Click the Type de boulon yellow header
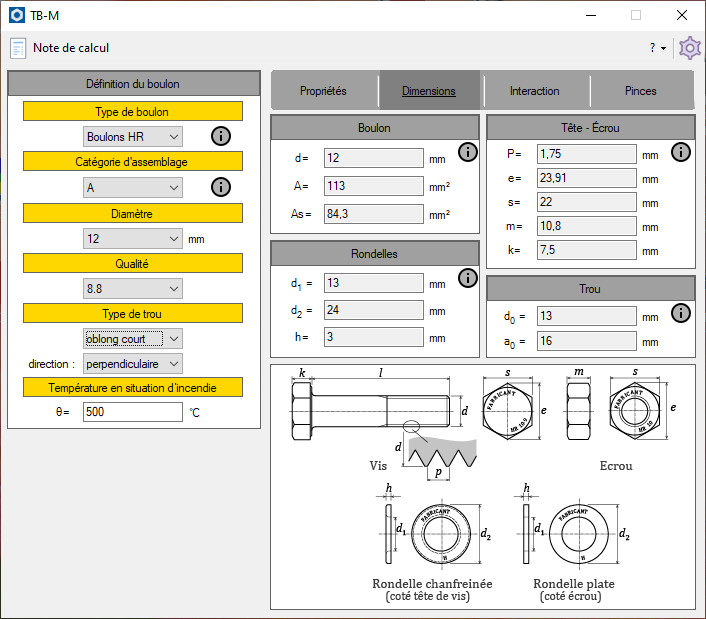The width and height of the screenshot is (706, 619). [133, 111]
